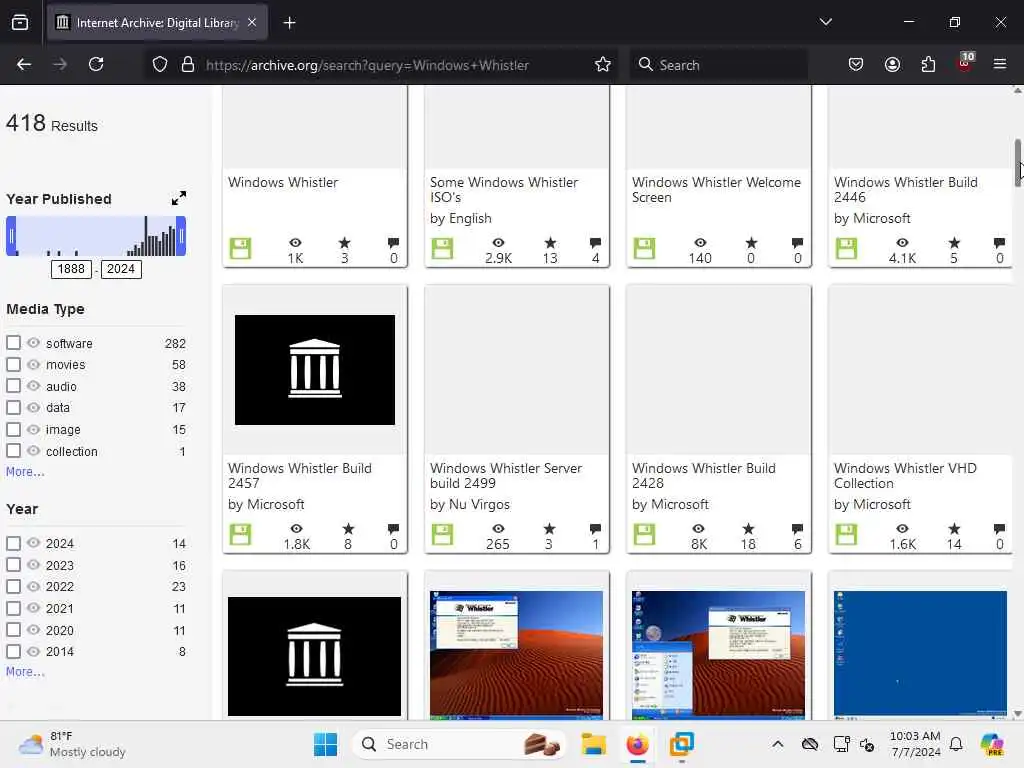Open the weather widget showing 81°F
The image size is (1024, 768).
72,744
